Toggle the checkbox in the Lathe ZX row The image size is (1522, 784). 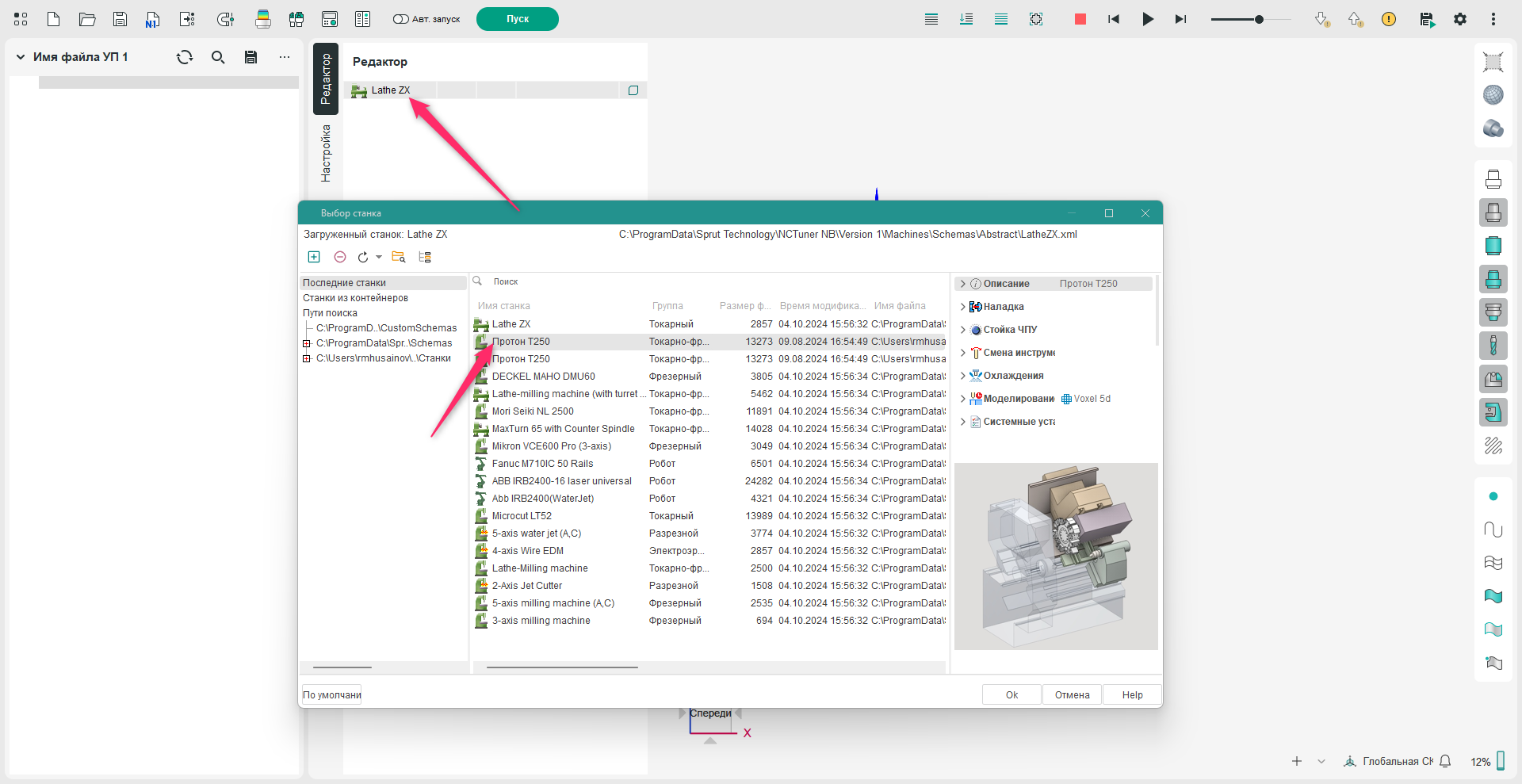(x=633, y=90)
